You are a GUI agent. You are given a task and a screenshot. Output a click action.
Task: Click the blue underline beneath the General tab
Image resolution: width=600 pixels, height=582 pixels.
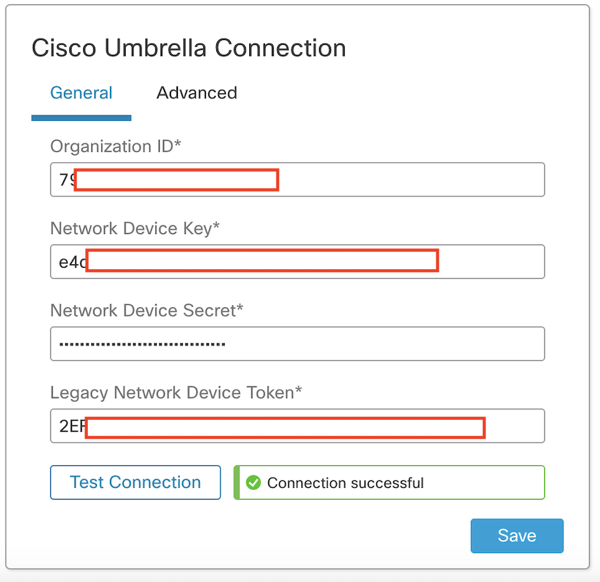coord(81,117)
